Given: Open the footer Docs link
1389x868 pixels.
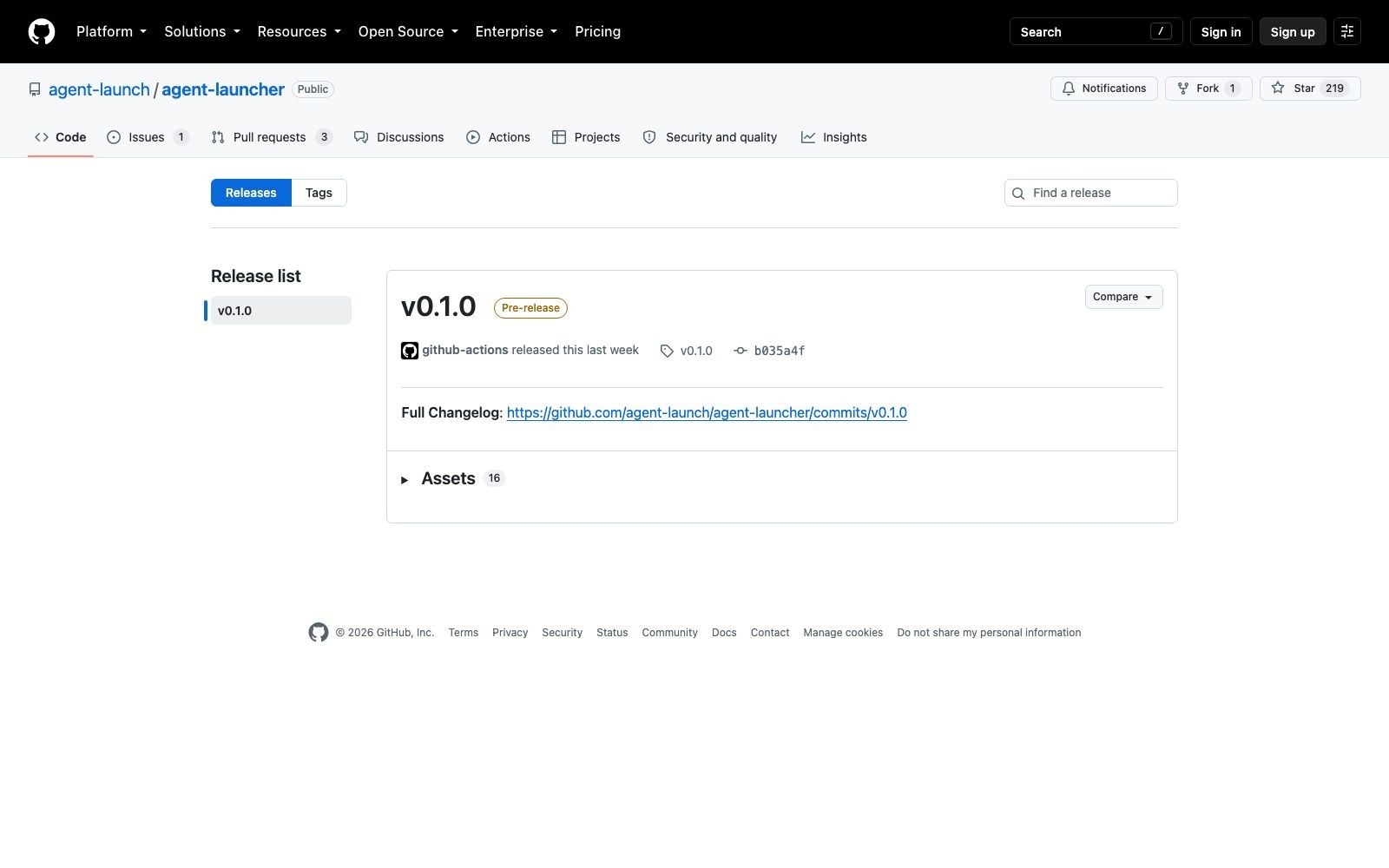Looking at the screenshot, I should pyautogui.click(x=724, y=633).
